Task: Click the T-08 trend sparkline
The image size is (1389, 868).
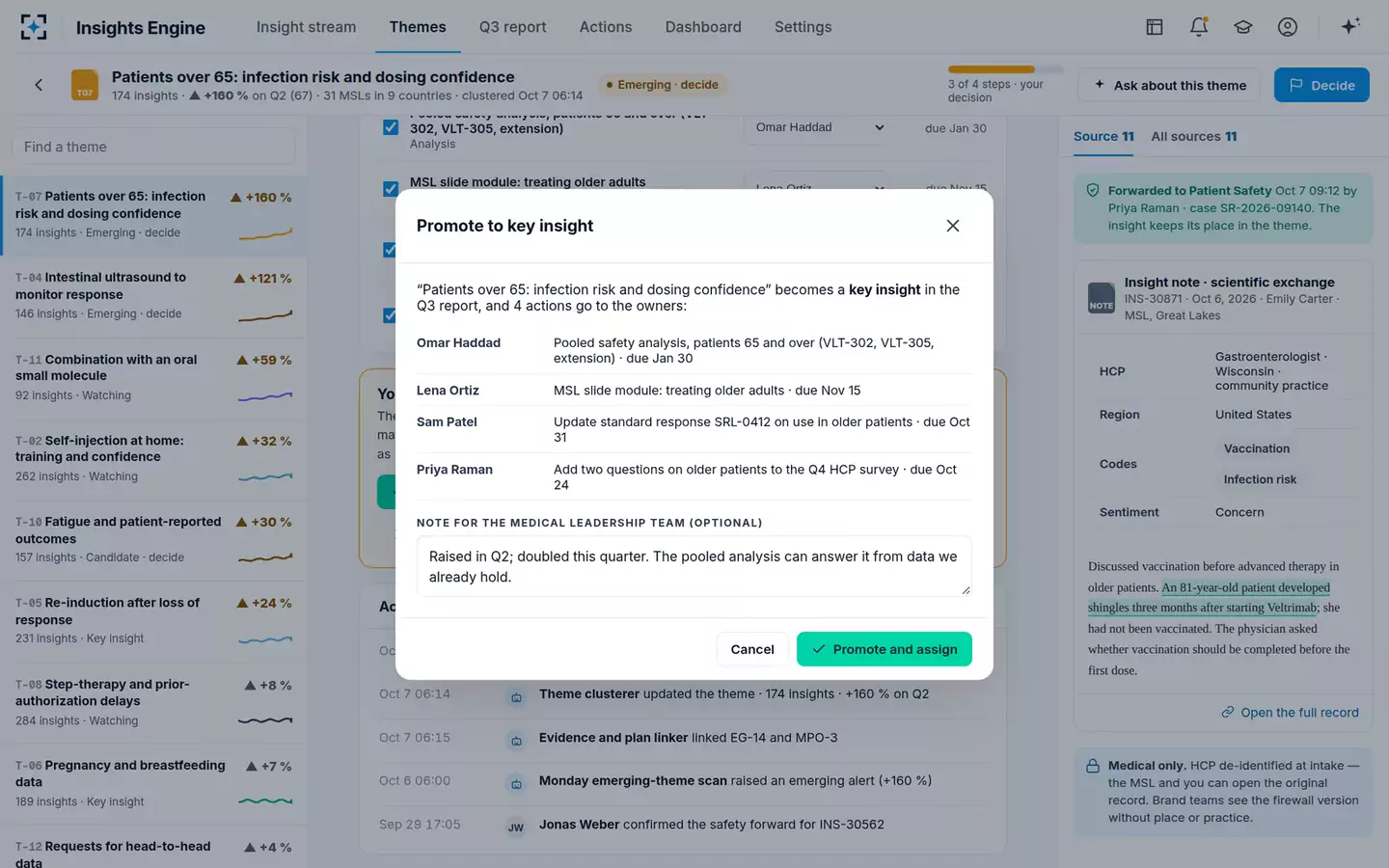Action: [265, 720]
